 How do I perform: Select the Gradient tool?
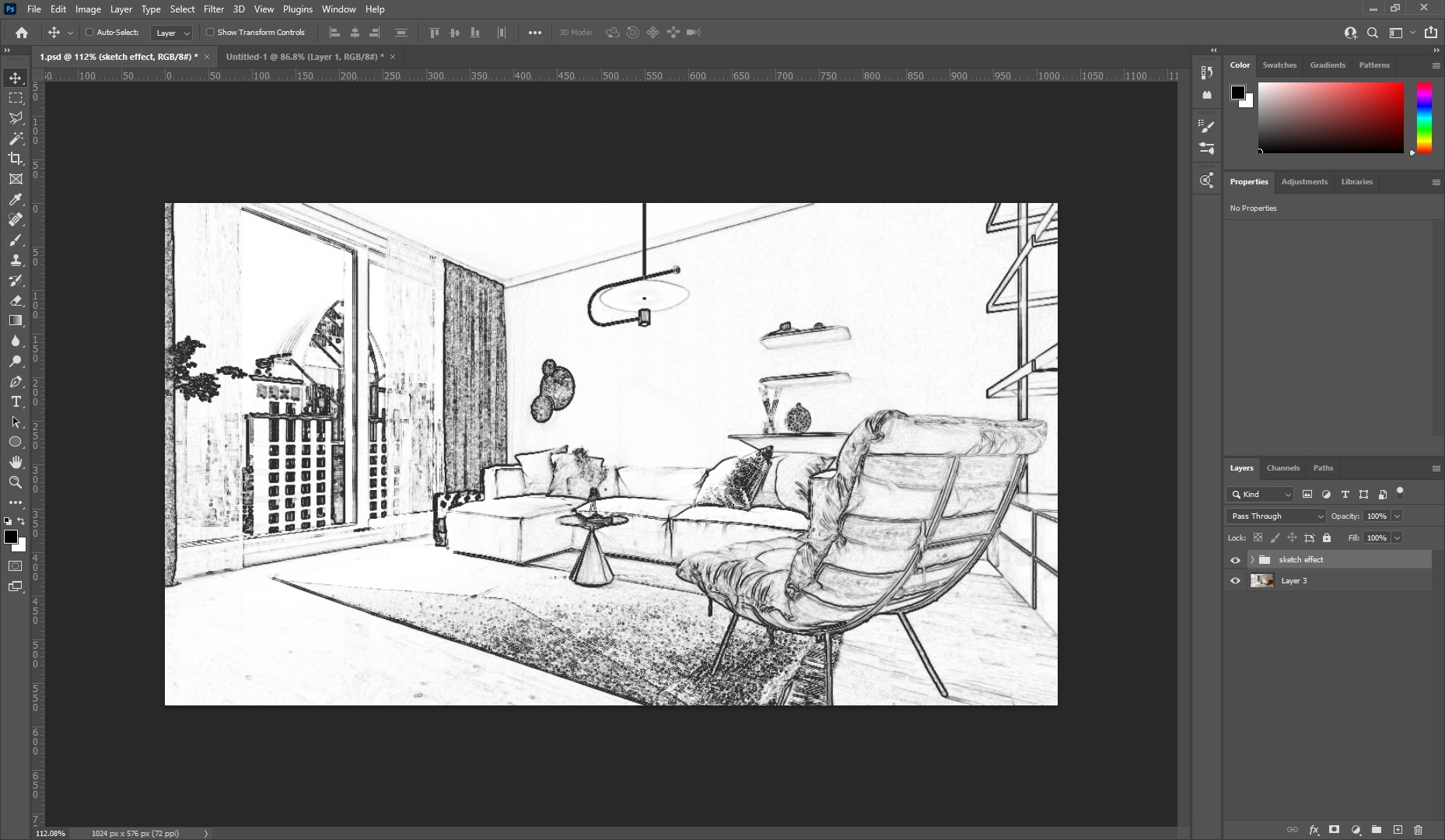coord(16,320)
